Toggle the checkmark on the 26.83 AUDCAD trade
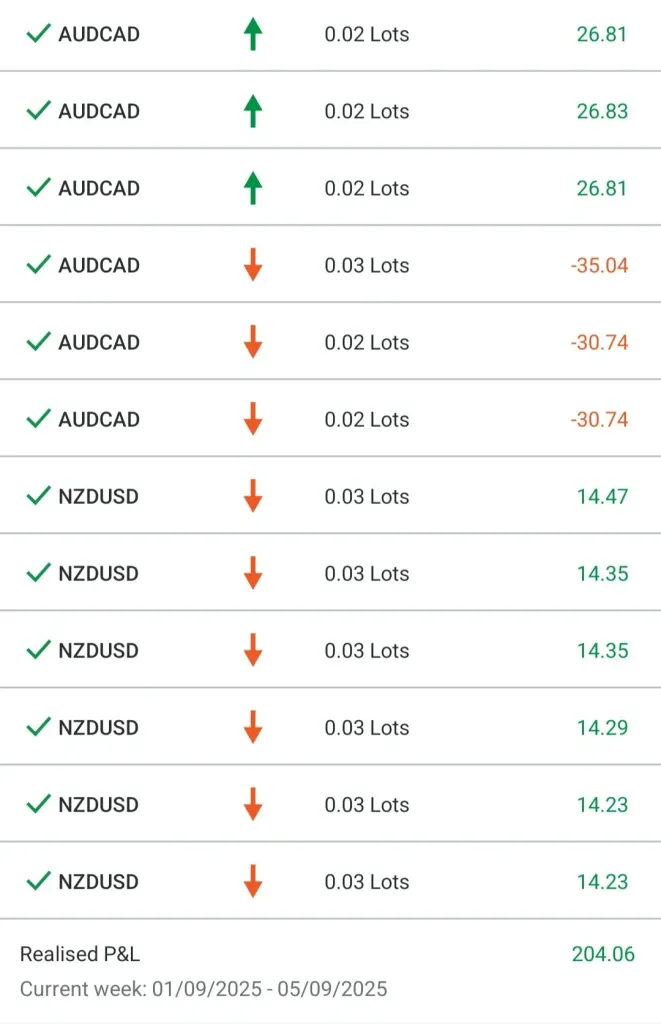 pos(38,111)
